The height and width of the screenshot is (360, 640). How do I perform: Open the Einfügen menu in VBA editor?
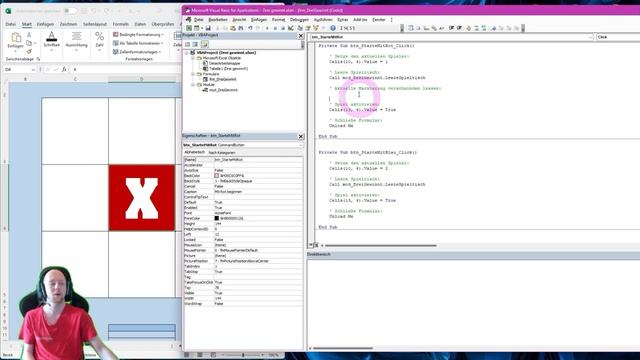[x=259, y=20]
